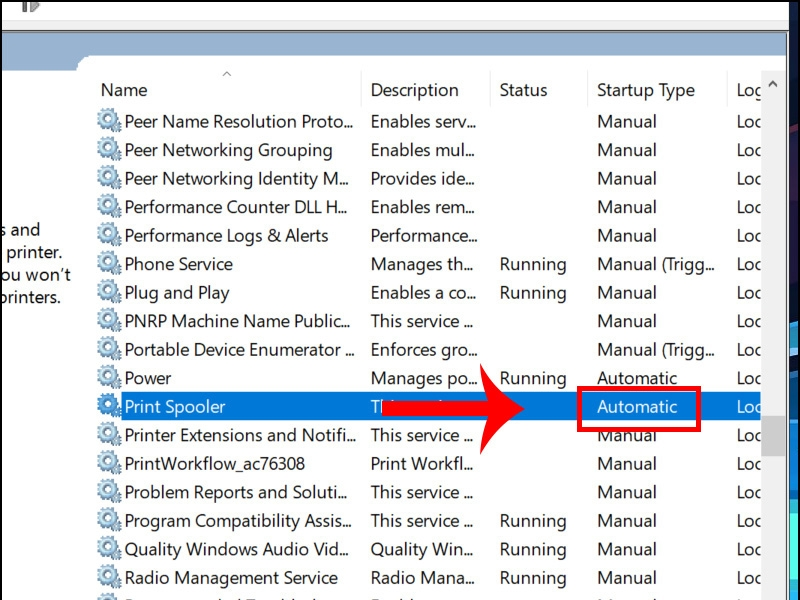
Task: Click the Radio Management Service gear icon
Action: 109,577
